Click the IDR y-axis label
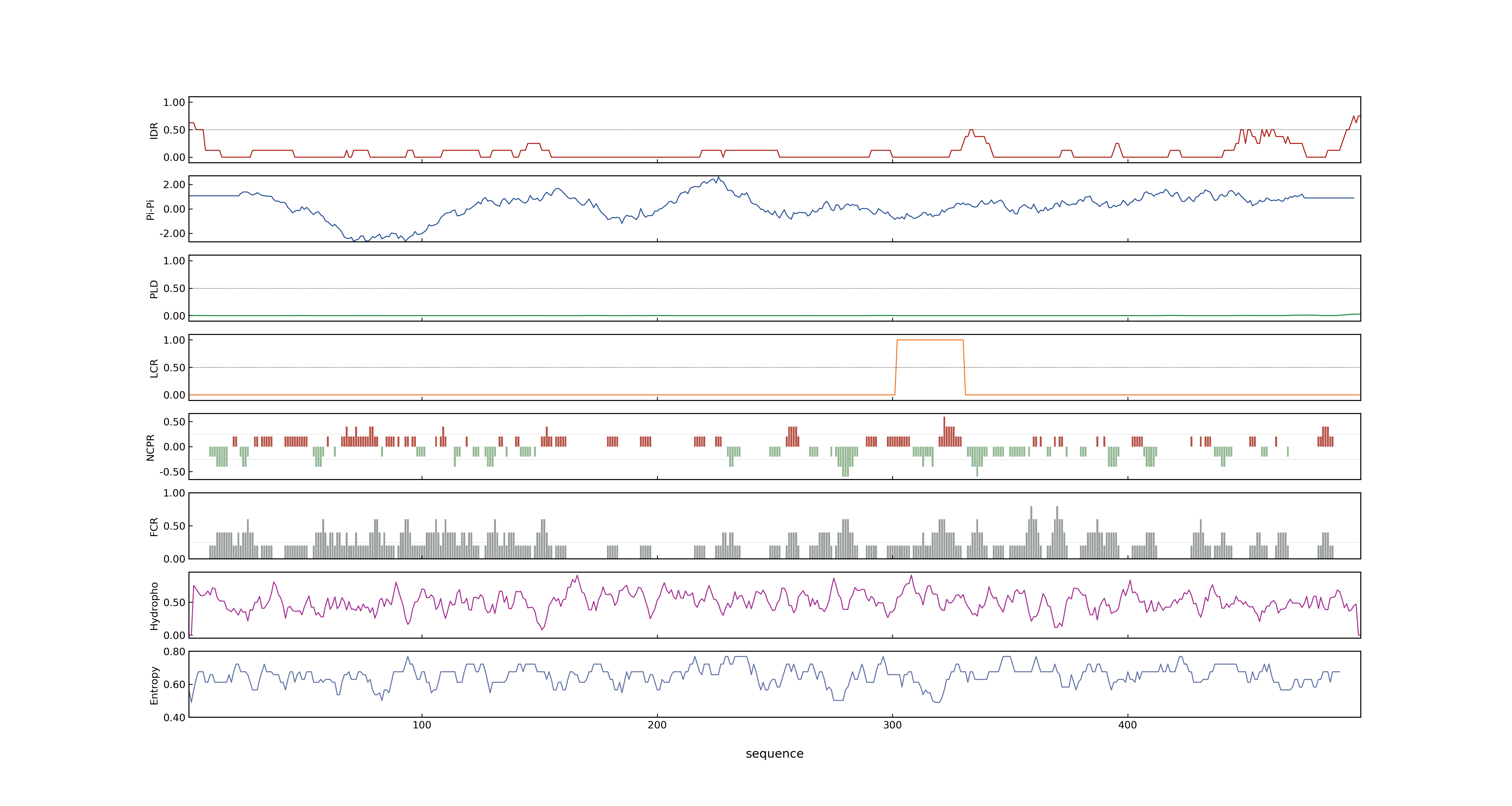1512x806 pixels. click(x=154, y=130)
